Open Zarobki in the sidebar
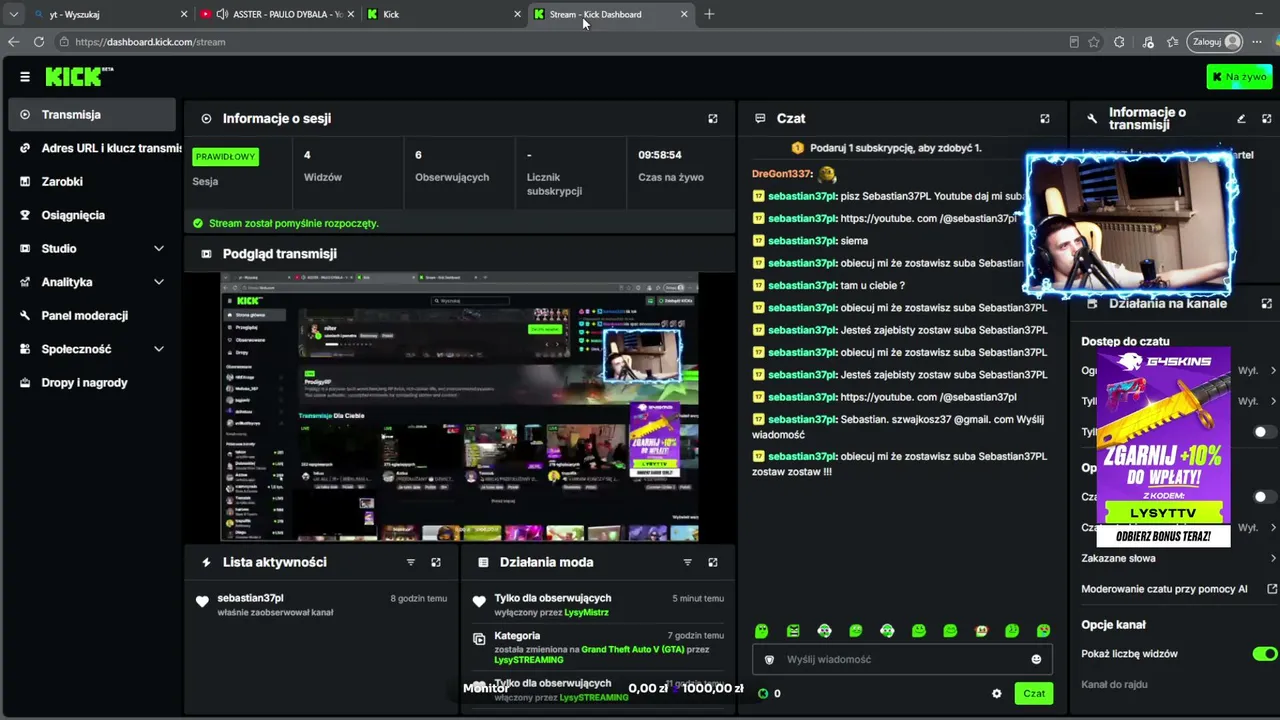The image size is (1280, 720). [92, 181]
